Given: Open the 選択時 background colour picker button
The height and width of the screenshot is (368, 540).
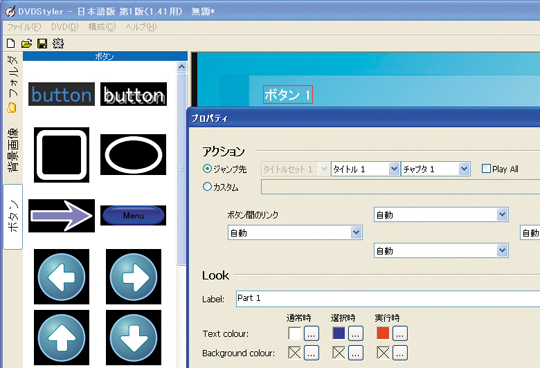Looking at the screenshot, I should pos(356,353).
